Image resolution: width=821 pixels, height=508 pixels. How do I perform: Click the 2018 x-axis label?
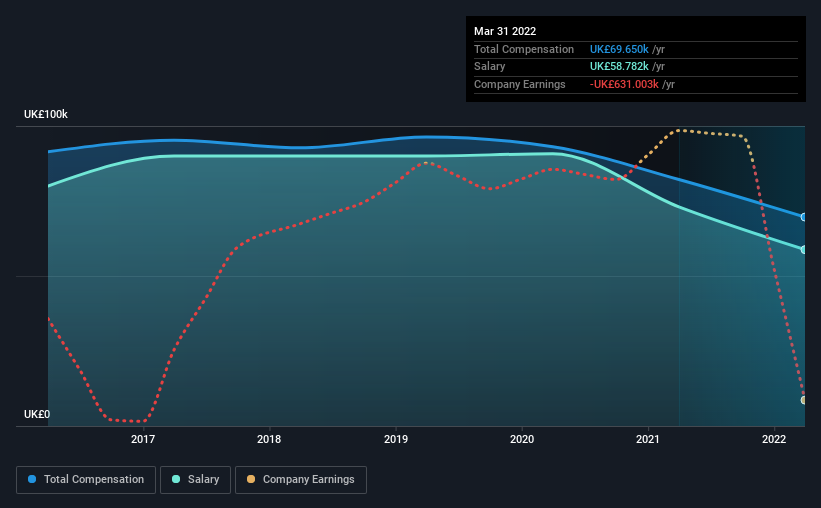point(269,439)
